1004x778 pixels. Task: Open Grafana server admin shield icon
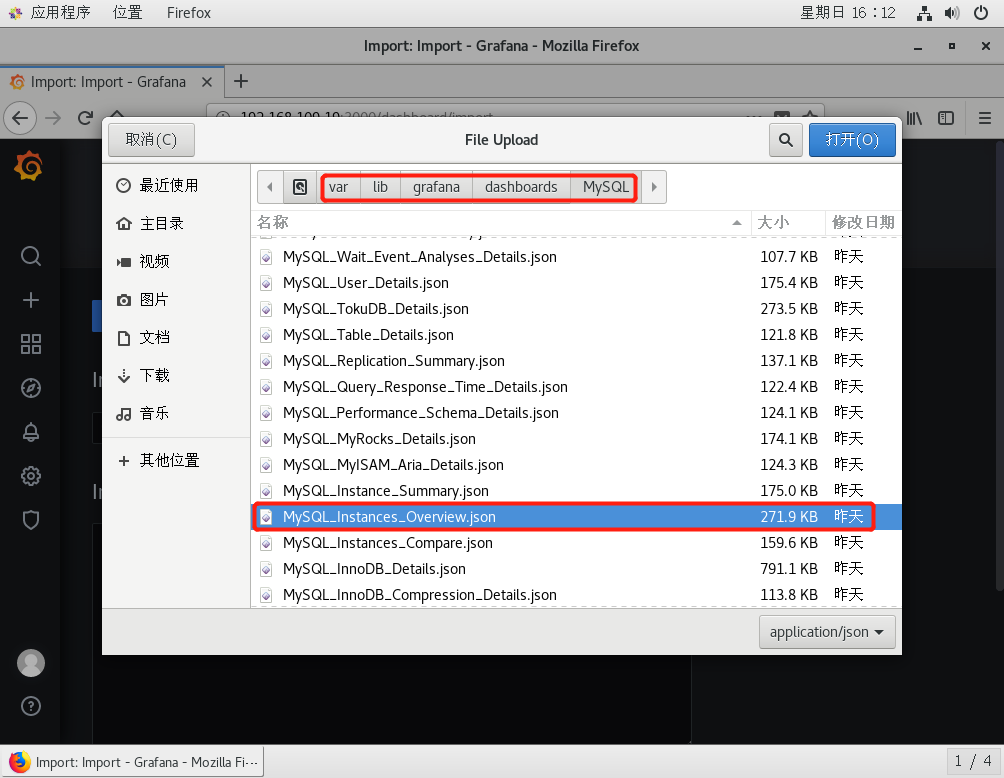click(x=31, y=519)
